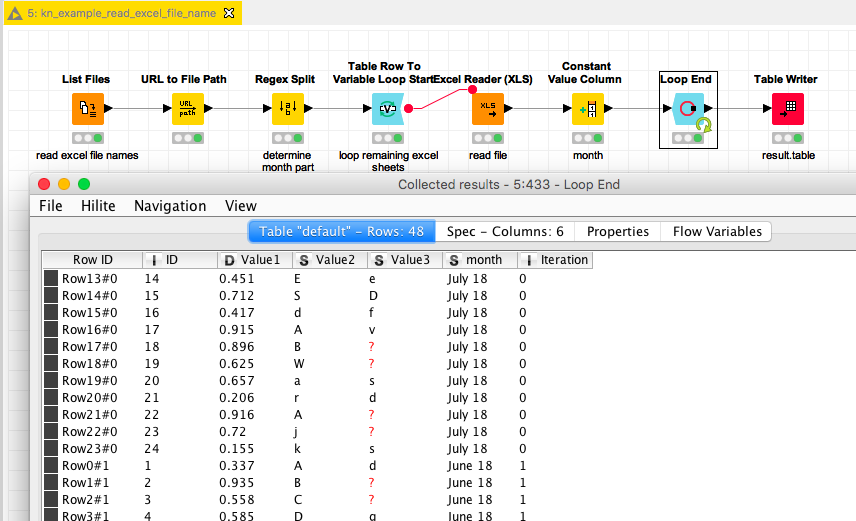Toggle the color box for Row13#0
The width and height of the screenshot is (856, 521).
tap(51, 279)
